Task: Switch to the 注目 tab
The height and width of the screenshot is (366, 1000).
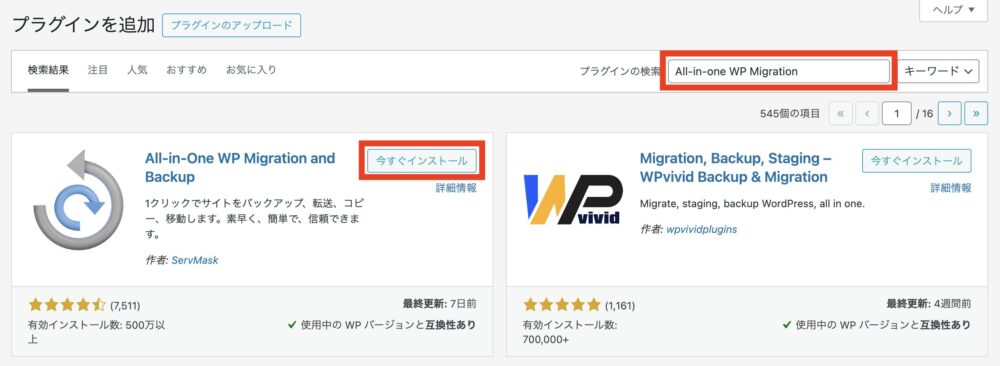Action: [98, 70]
